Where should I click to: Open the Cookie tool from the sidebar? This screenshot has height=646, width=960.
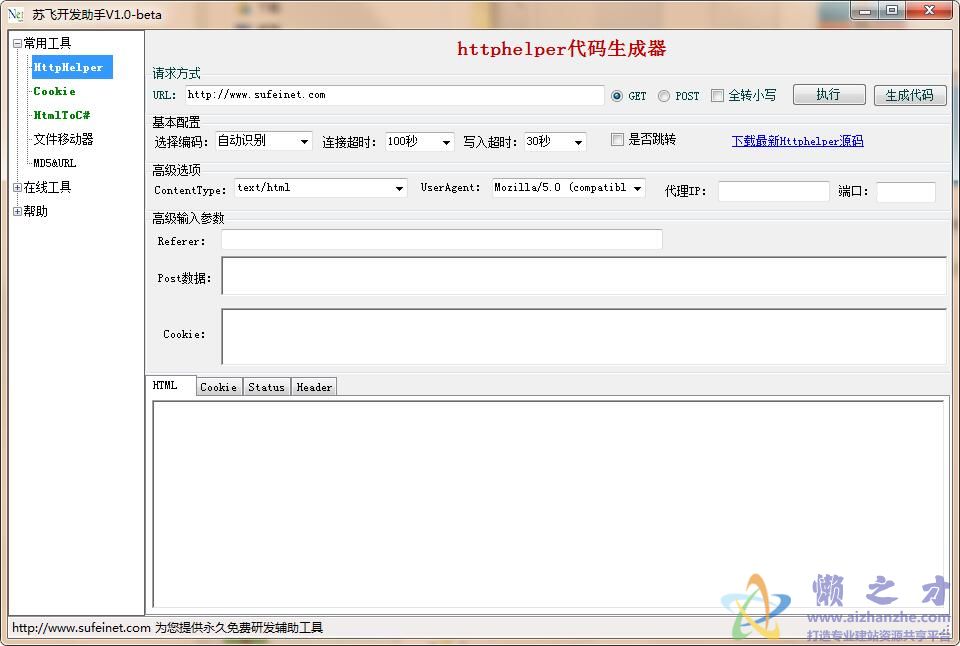pos(53,91)
